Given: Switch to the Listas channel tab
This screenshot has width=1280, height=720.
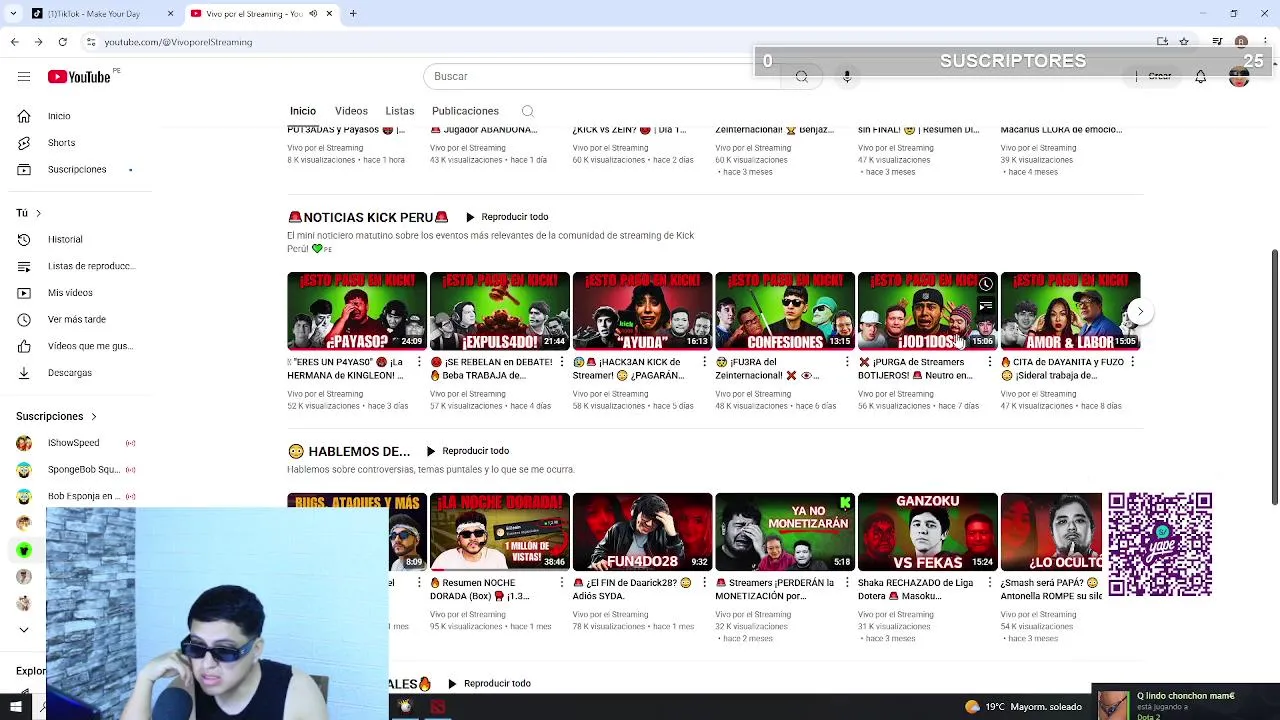Looking at the screenshot, I should pos(400,111).
